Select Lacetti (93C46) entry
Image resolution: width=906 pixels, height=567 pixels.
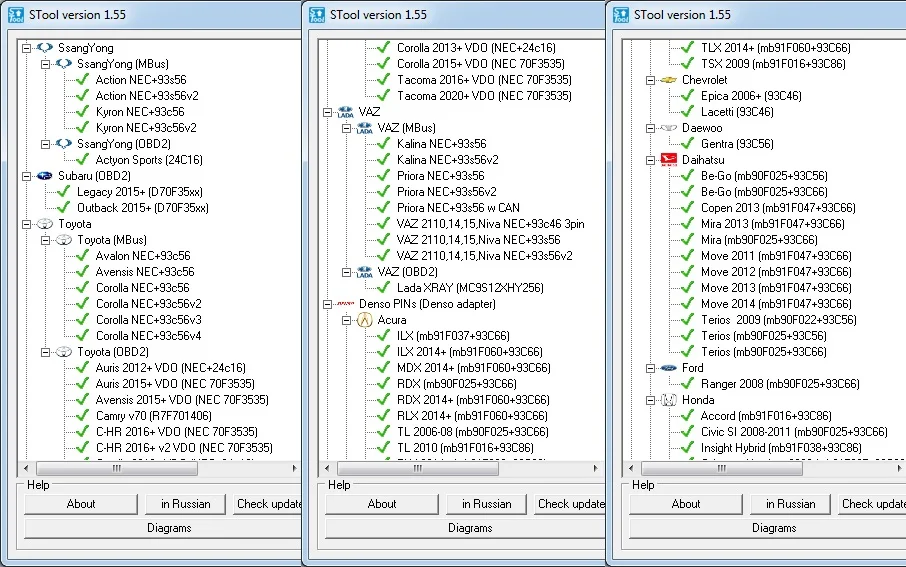point(737,112)
